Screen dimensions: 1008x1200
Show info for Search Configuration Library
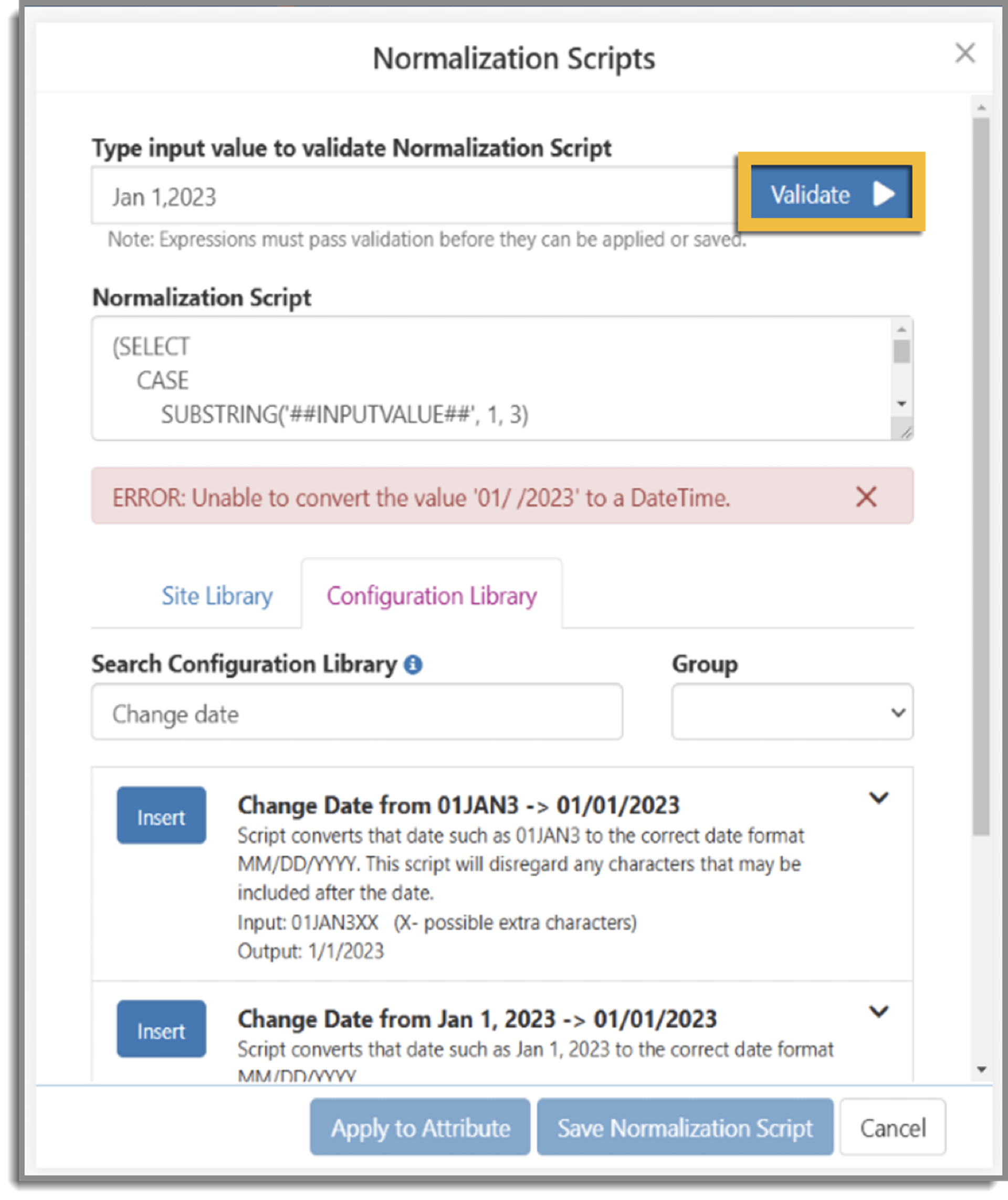point(413,664)
